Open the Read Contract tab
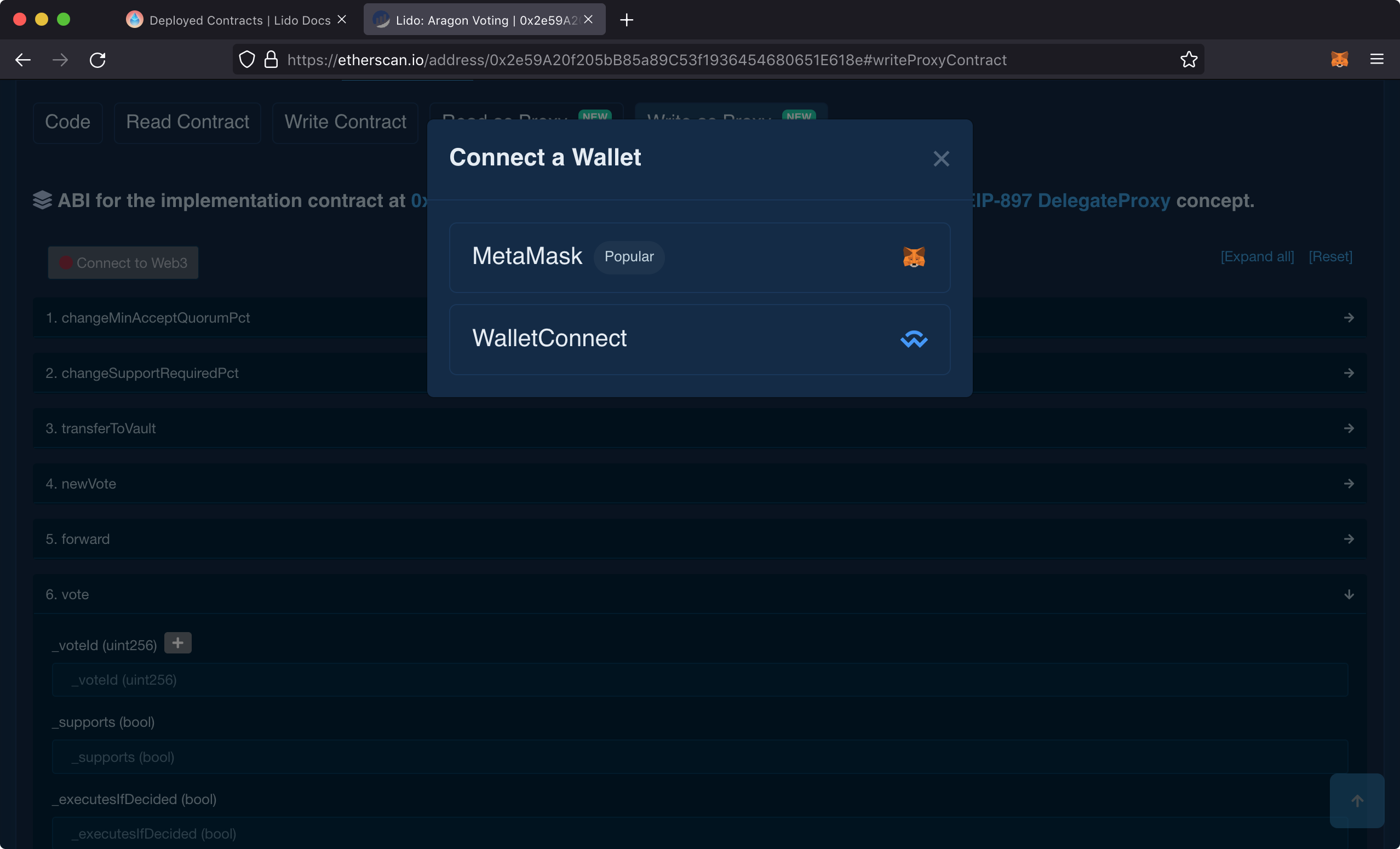 (x=187, y=122)
